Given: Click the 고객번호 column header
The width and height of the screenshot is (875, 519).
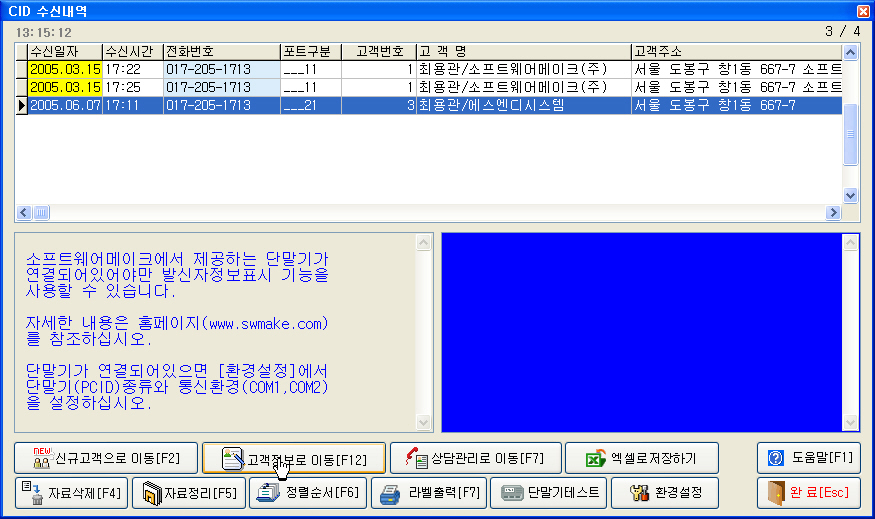Looking at the screenshot, I should [379, 52].
